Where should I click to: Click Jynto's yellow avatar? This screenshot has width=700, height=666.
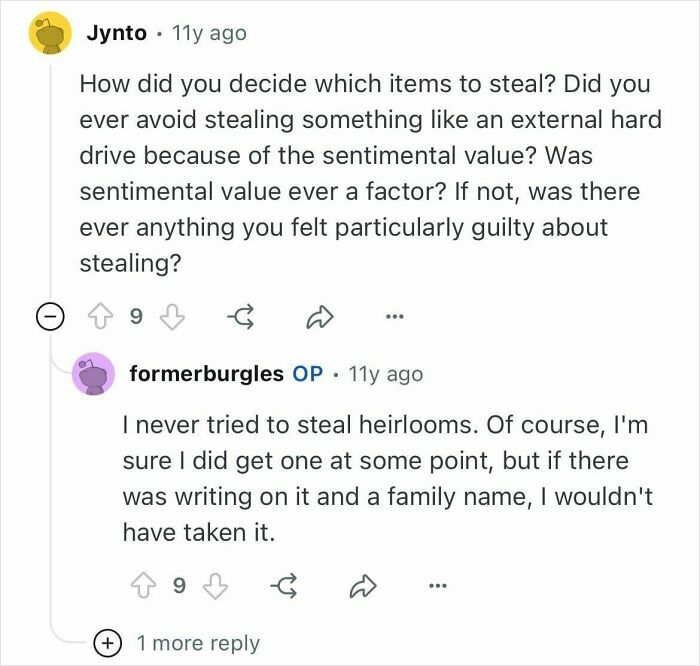pos(50,33)
